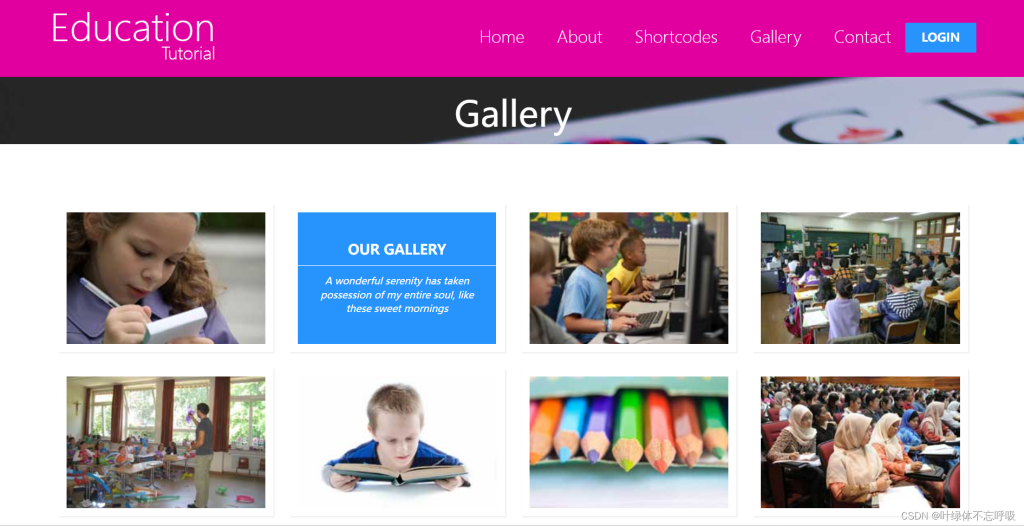This screenshot has width=1024, height=526.
Task: Select Shortcodes in the navigation
Action: click(x=676, y=37)
